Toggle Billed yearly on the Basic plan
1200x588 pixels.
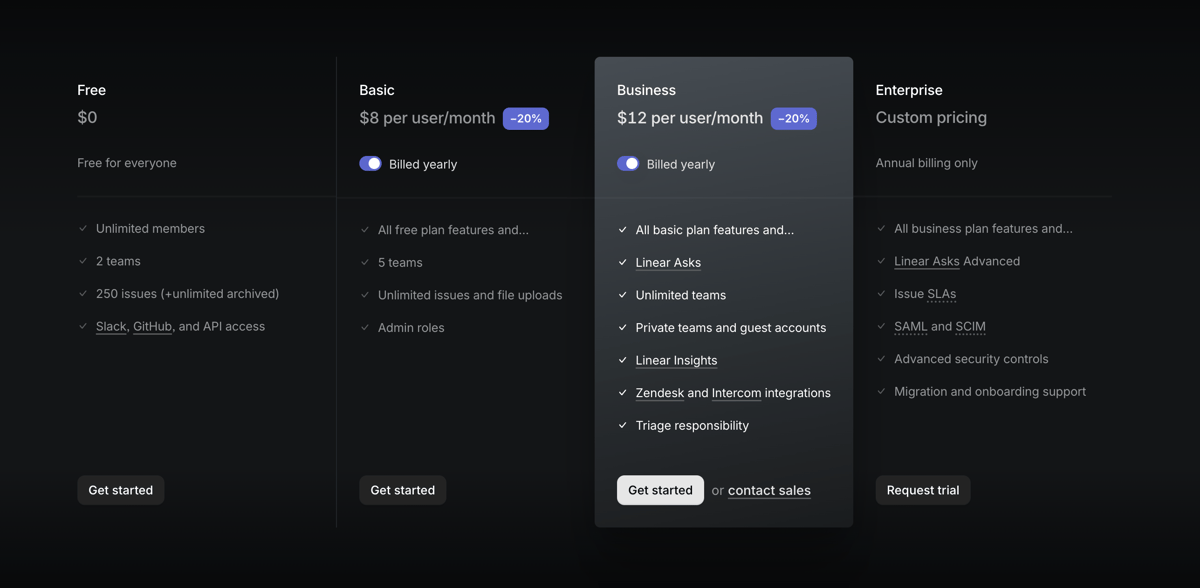(x=371, y=163)
